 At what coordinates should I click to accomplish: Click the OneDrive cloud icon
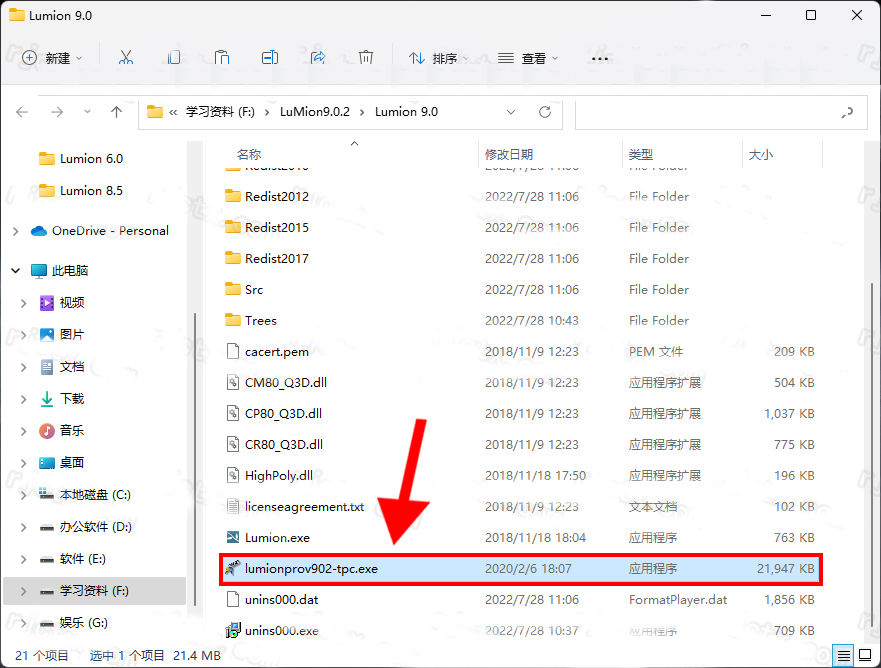coord(39,231)
